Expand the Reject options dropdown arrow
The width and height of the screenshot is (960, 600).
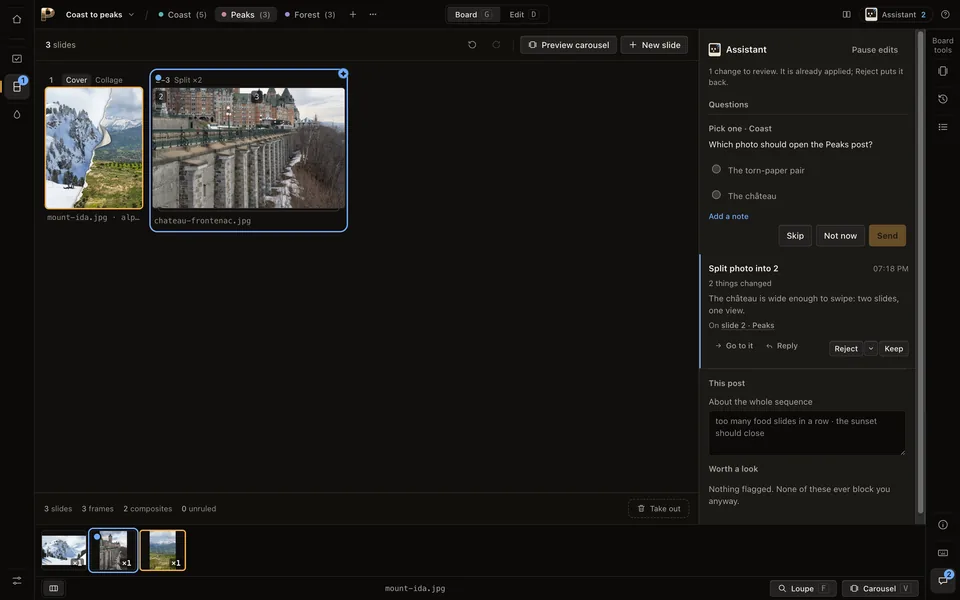pos(871,349)
